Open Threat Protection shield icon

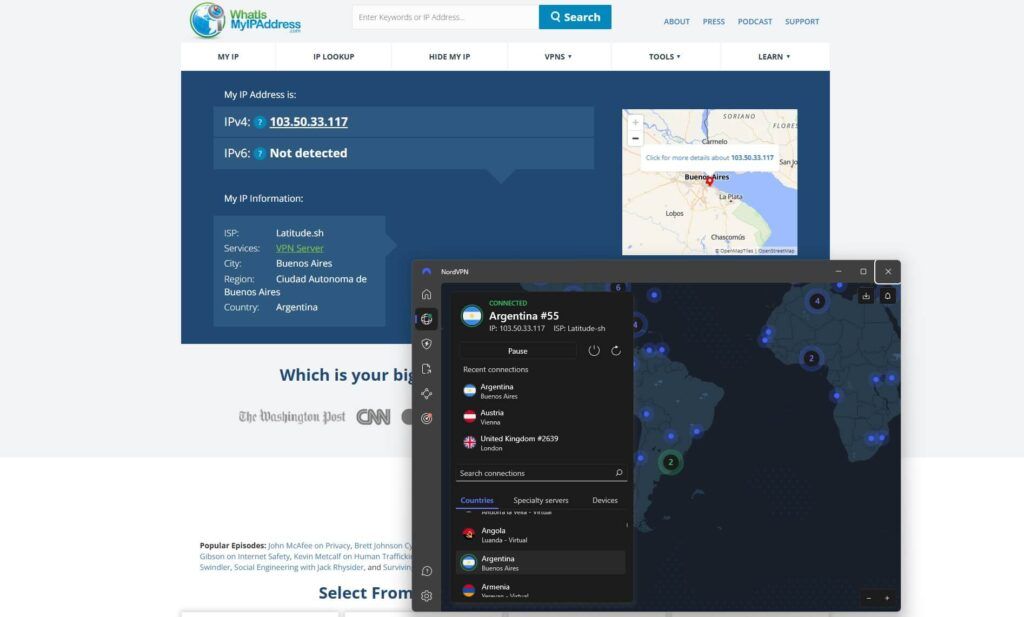[427, 343]
